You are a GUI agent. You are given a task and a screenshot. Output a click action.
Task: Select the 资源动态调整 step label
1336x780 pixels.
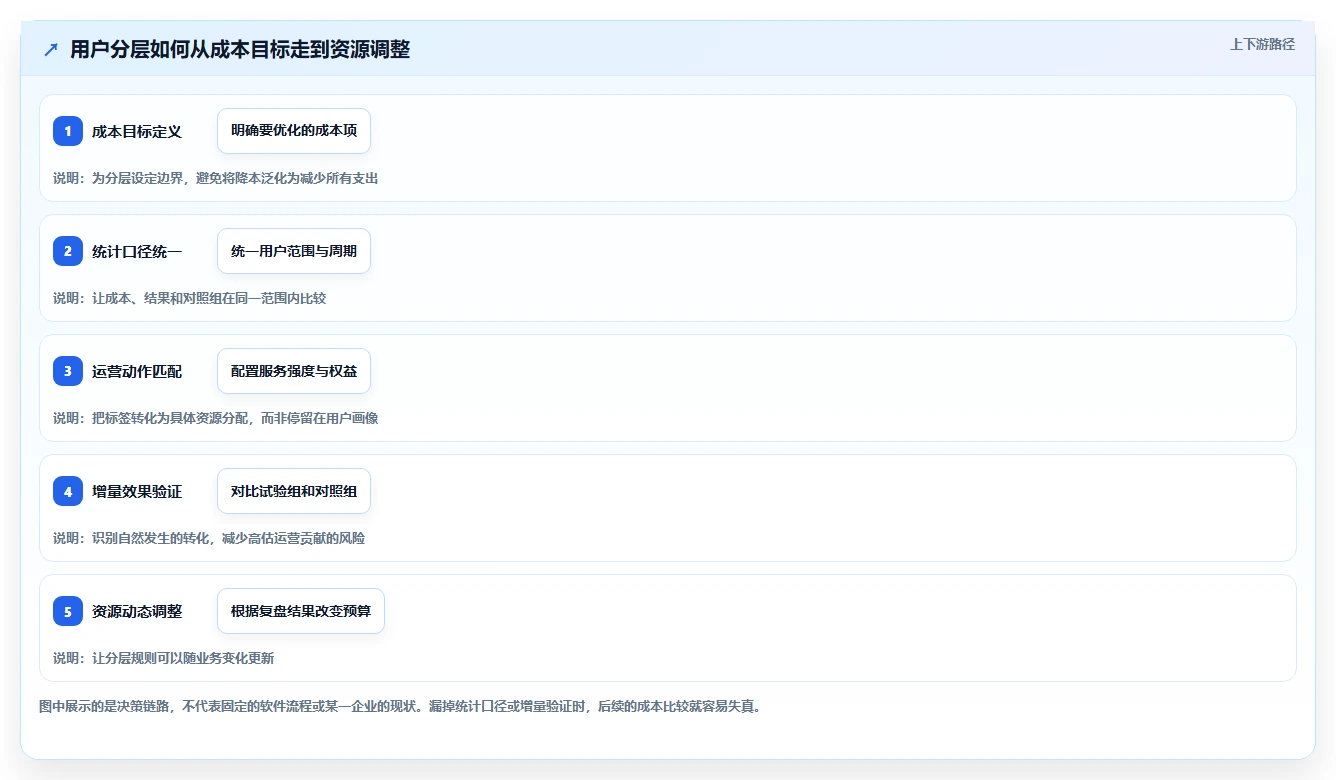137,611
